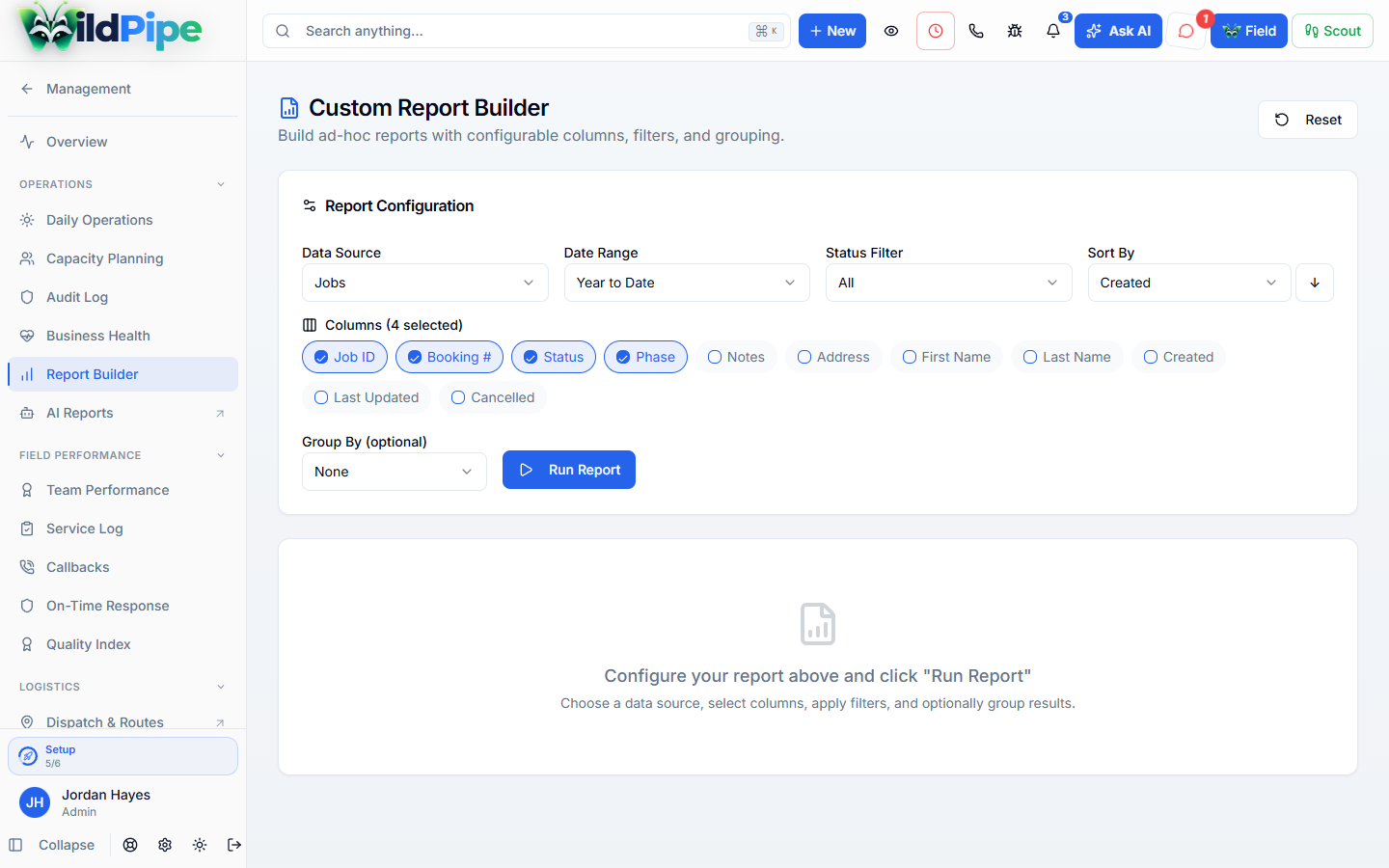The image size is (1389, 868).
Task: Open the Status Filter dropdown
Action: (x=949, y=283)
